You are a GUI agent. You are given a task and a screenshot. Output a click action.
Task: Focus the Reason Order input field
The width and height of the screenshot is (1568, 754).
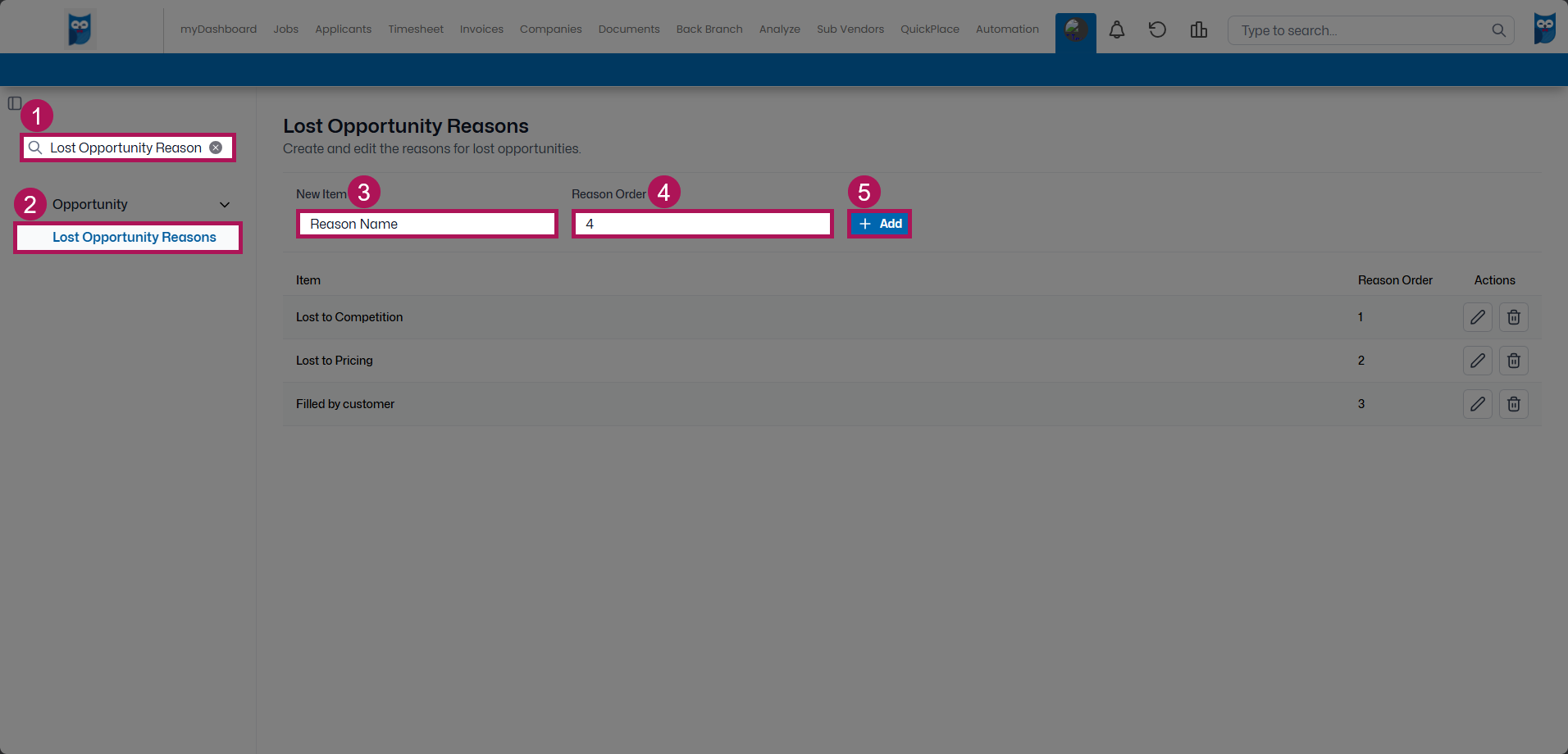click(x=702, y=224)
